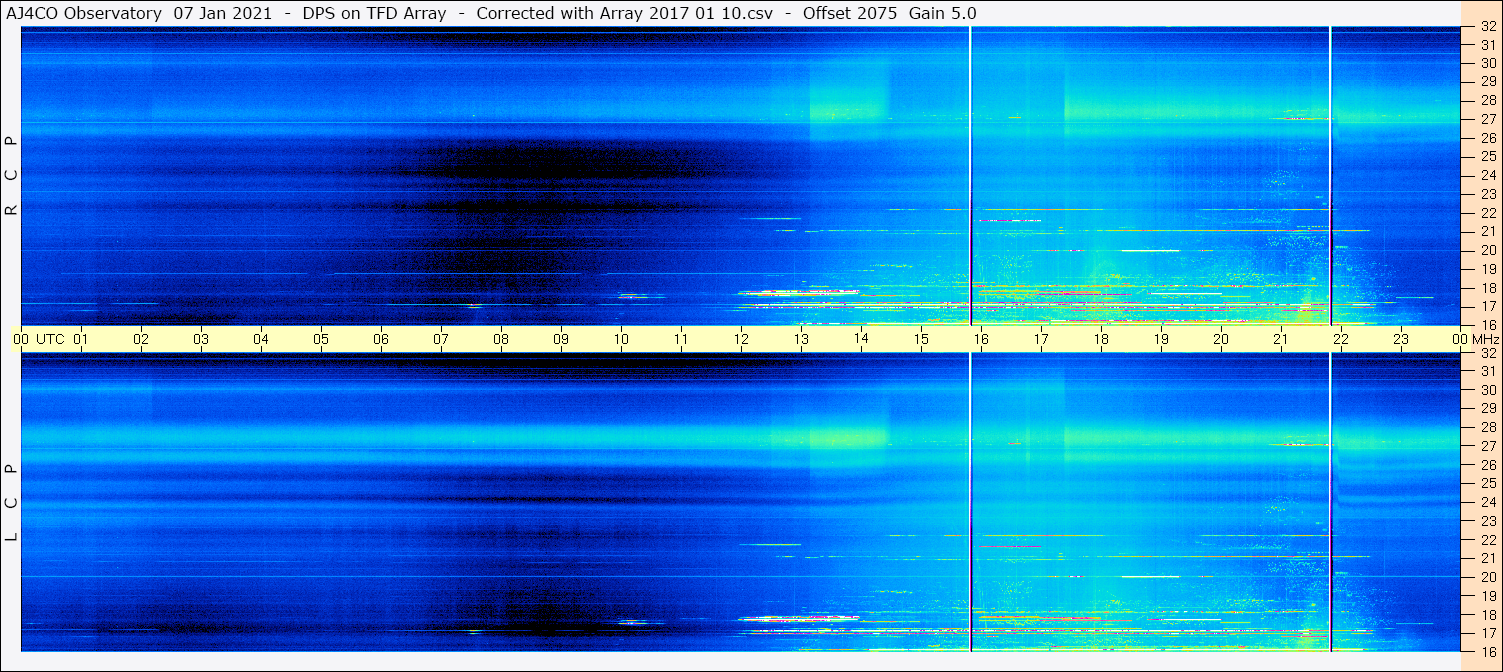The image size is (1503, 672).
Task: Select hour 03 on the time axis
Action: pos(201,339)
